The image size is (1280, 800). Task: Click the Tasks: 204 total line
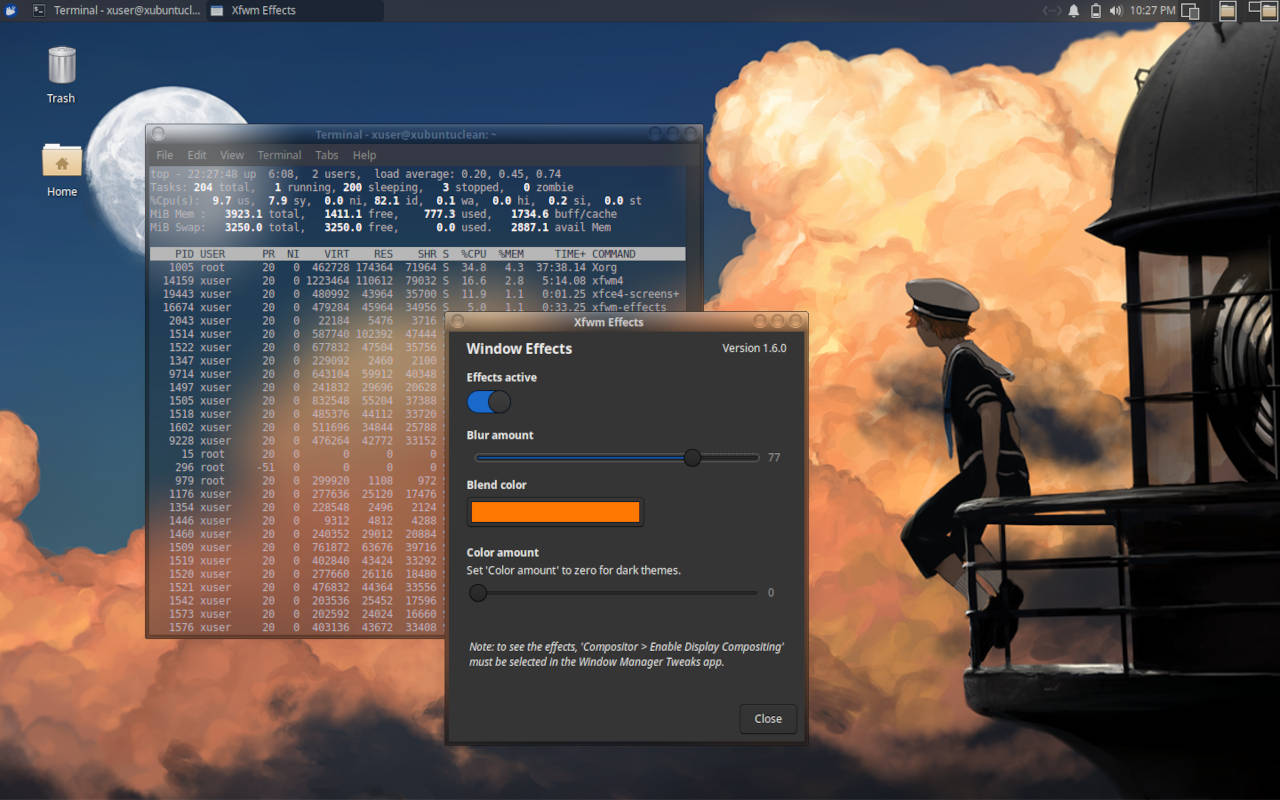pyautogui.click(x=362, y=187)
